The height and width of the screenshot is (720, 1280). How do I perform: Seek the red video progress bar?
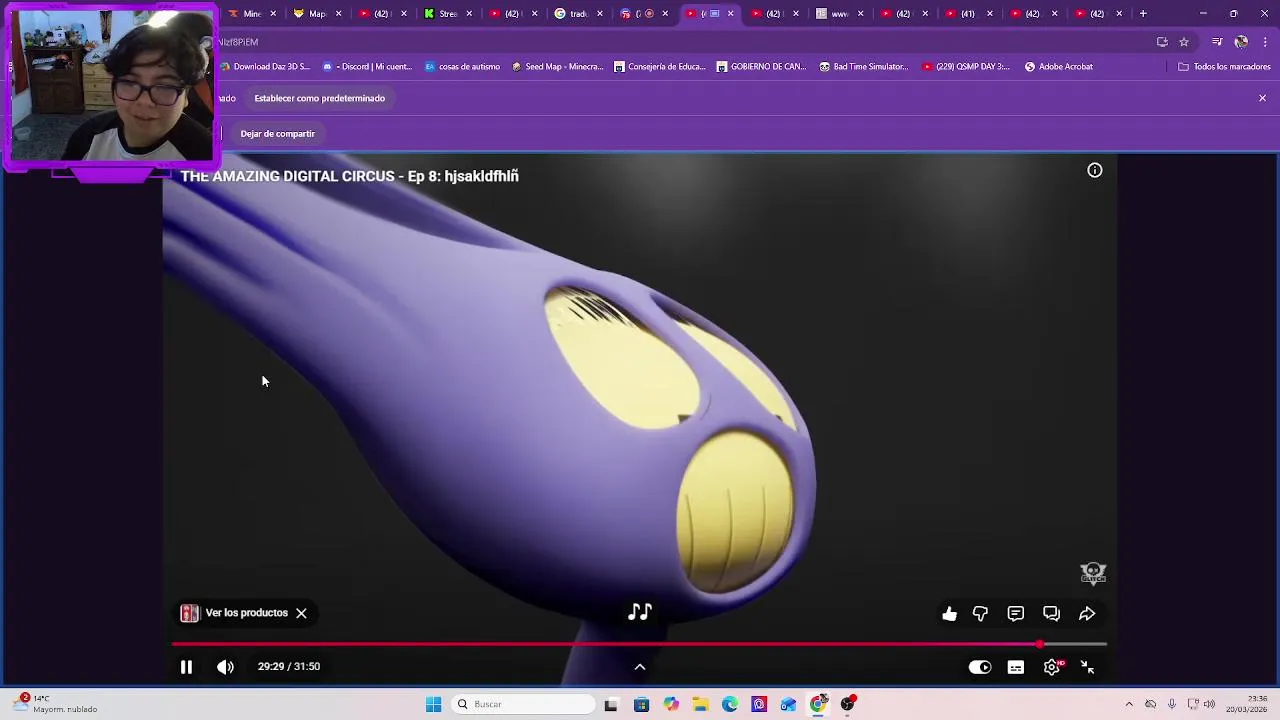639,644
